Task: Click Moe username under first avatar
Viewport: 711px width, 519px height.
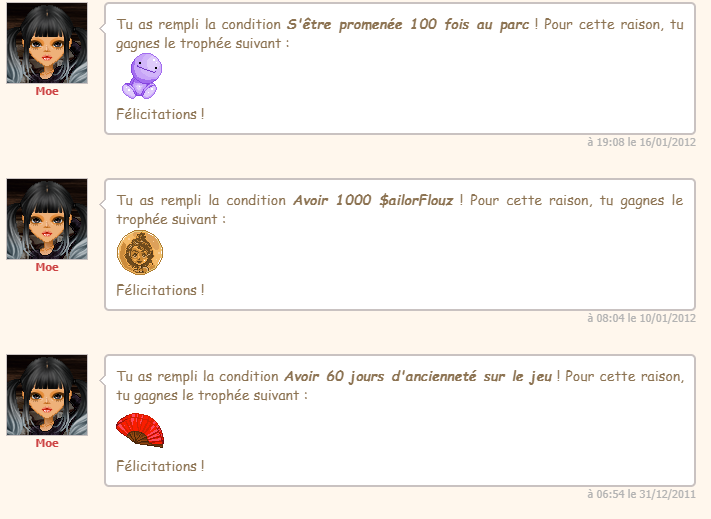Action: [47, 91]
